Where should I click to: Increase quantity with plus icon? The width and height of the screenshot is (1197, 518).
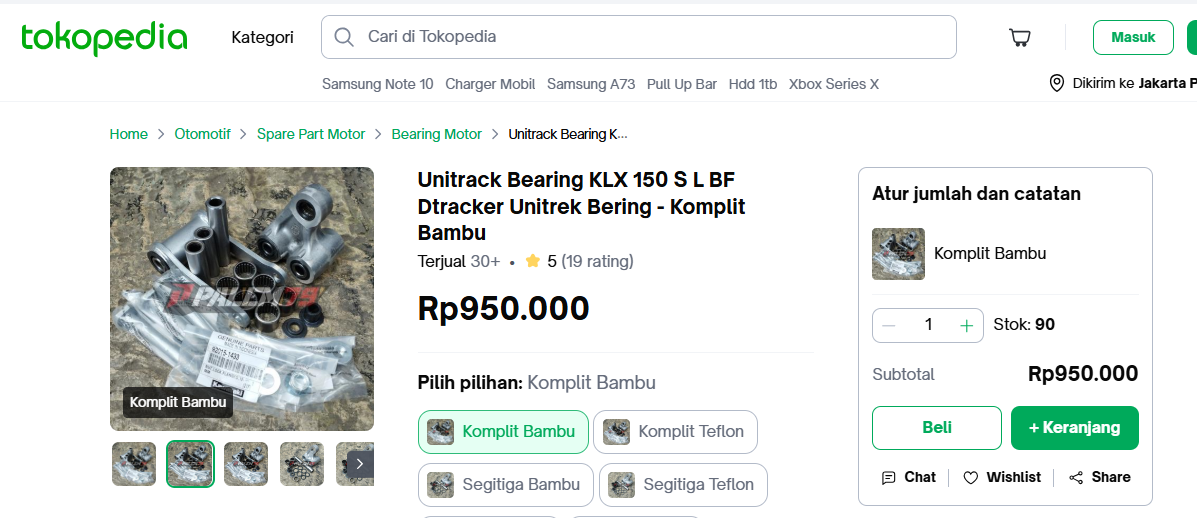(x=966, y=325)
